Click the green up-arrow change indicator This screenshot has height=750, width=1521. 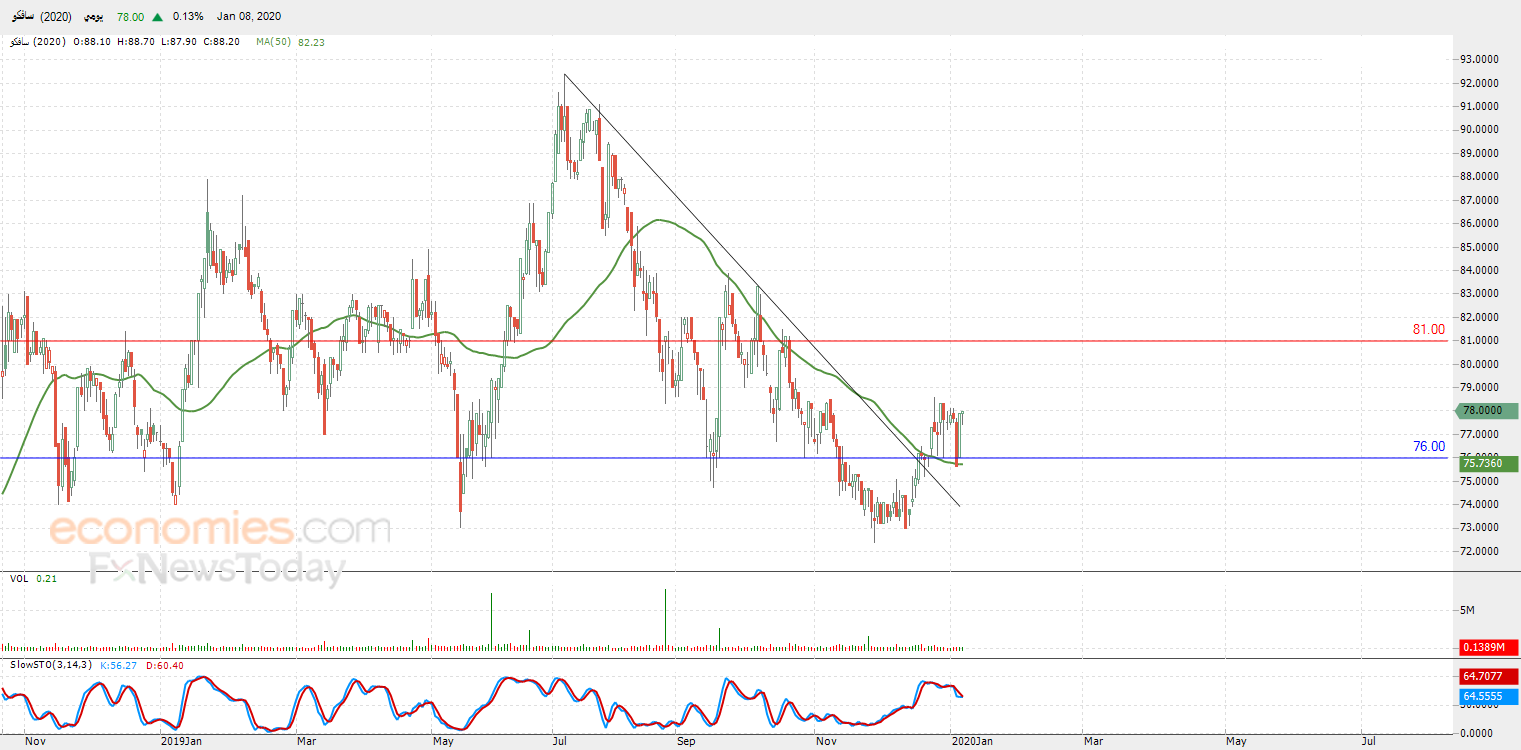[x=158, y=17]
